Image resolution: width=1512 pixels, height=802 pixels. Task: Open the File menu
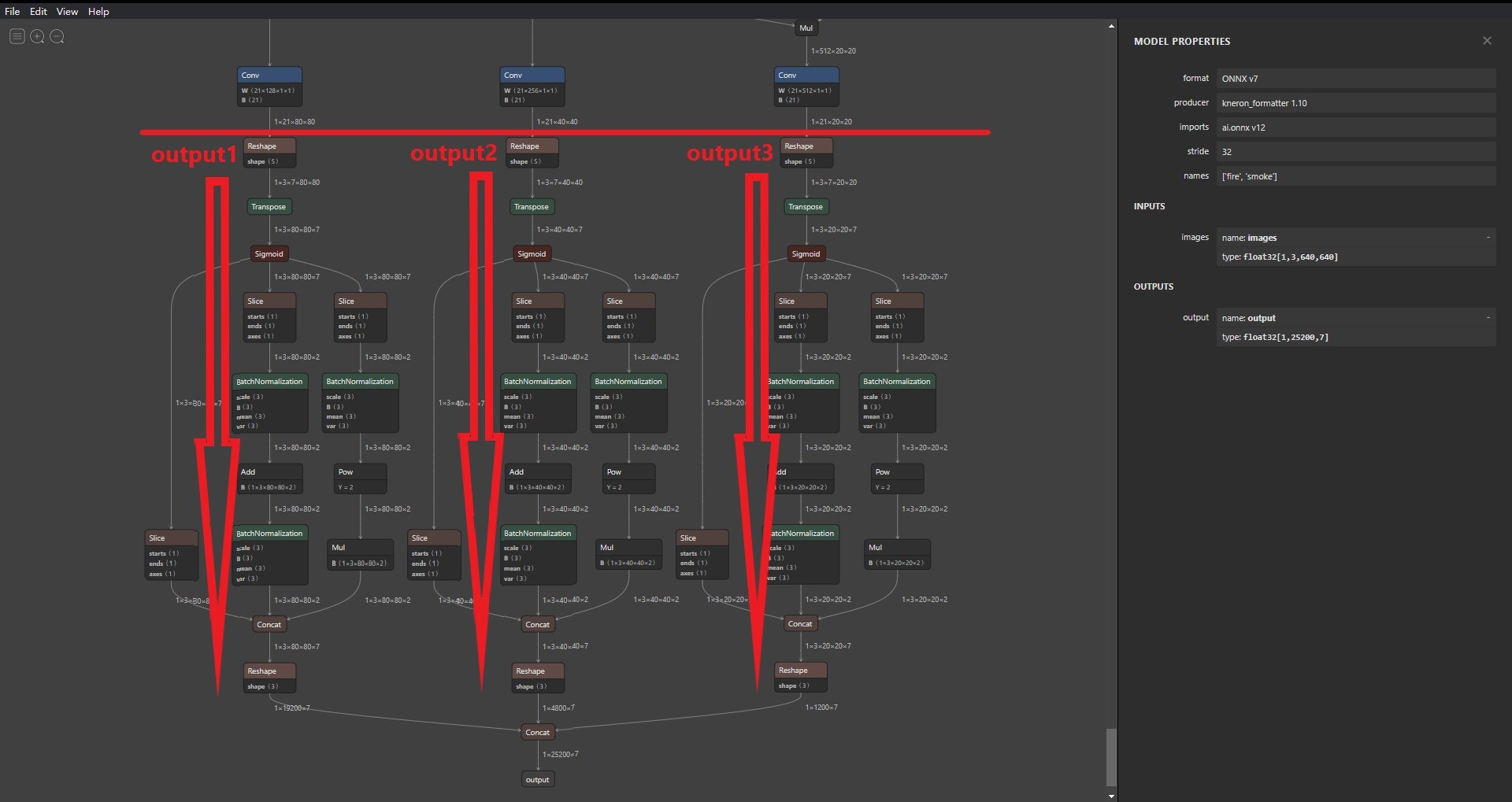(13, 11)
